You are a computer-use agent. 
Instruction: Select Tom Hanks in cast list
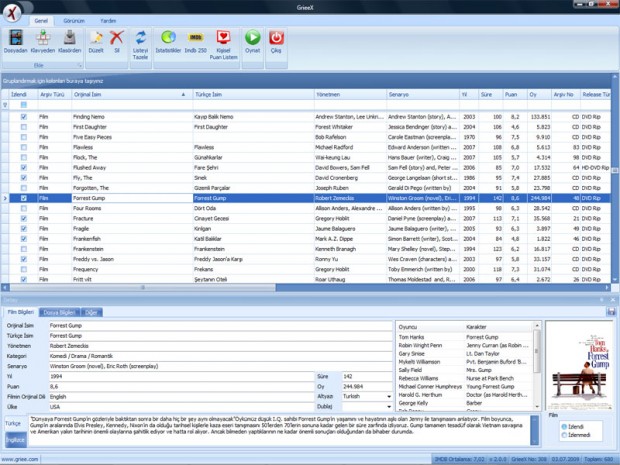(411, 337)
